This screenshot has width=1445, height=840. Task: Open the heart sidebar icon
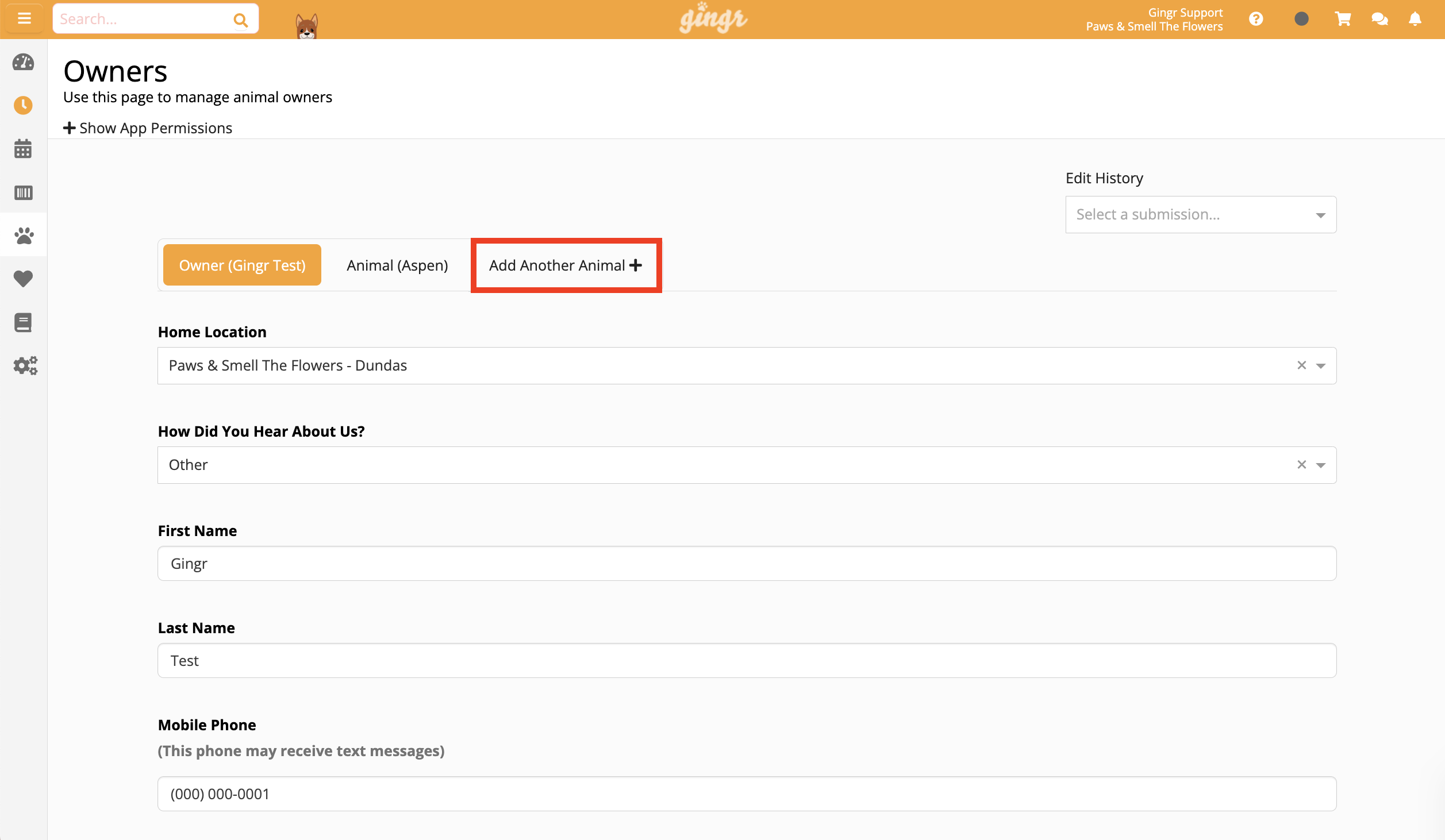coord(24,279)
